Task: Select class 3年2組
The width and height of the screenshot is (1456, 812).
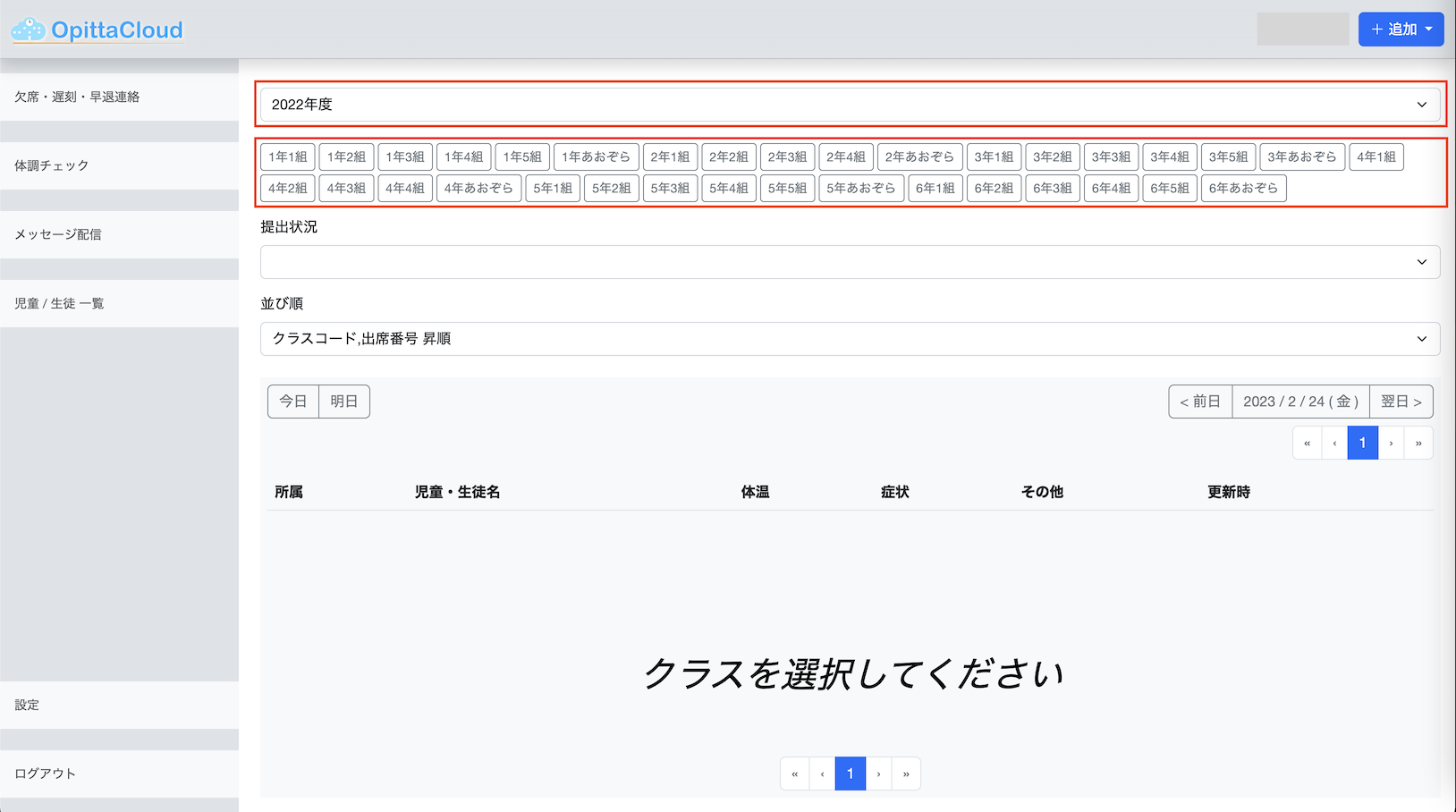Action: pos(1053,157)
